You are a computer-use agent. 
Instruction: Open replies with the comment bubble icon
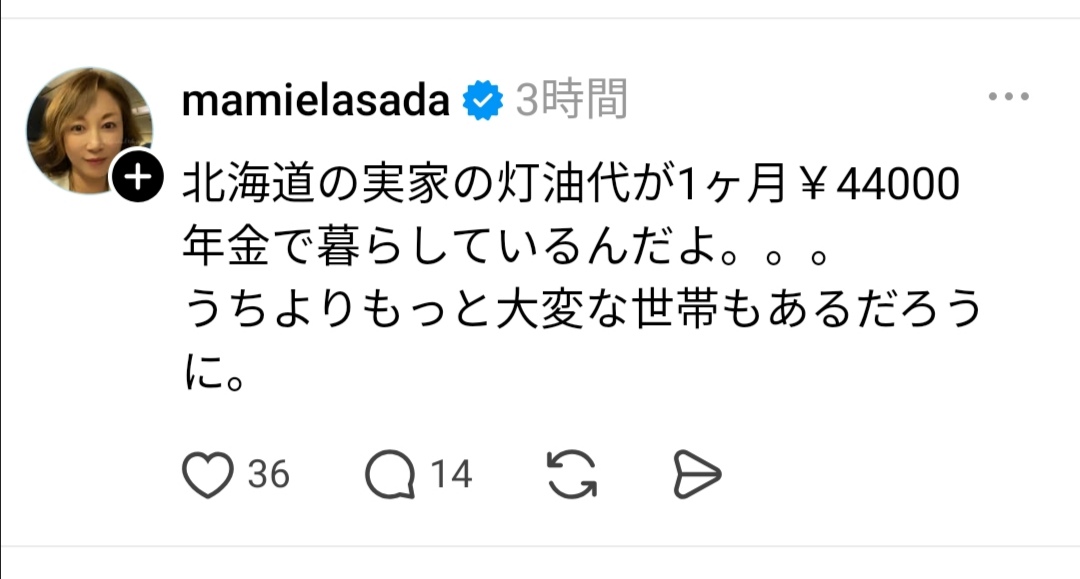tap(390, 473)
